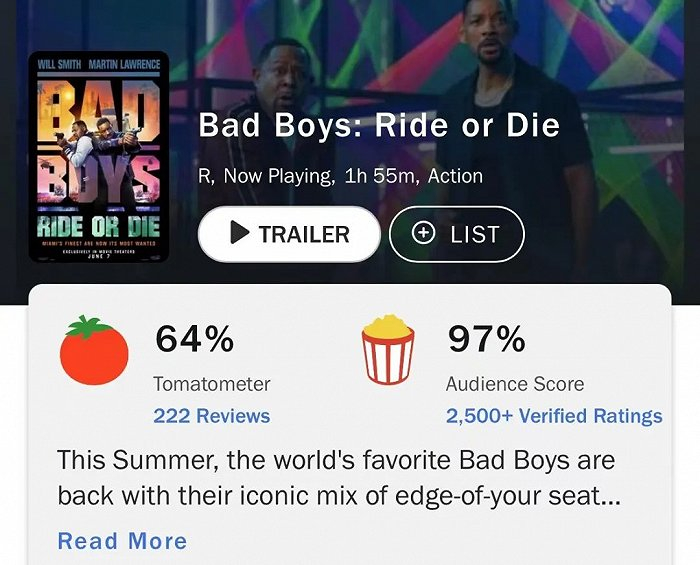The width and height of the screenshot is (700, 565).
Task: Click the Action genre text
Action: pyautogui.click(x=455, y=176)
